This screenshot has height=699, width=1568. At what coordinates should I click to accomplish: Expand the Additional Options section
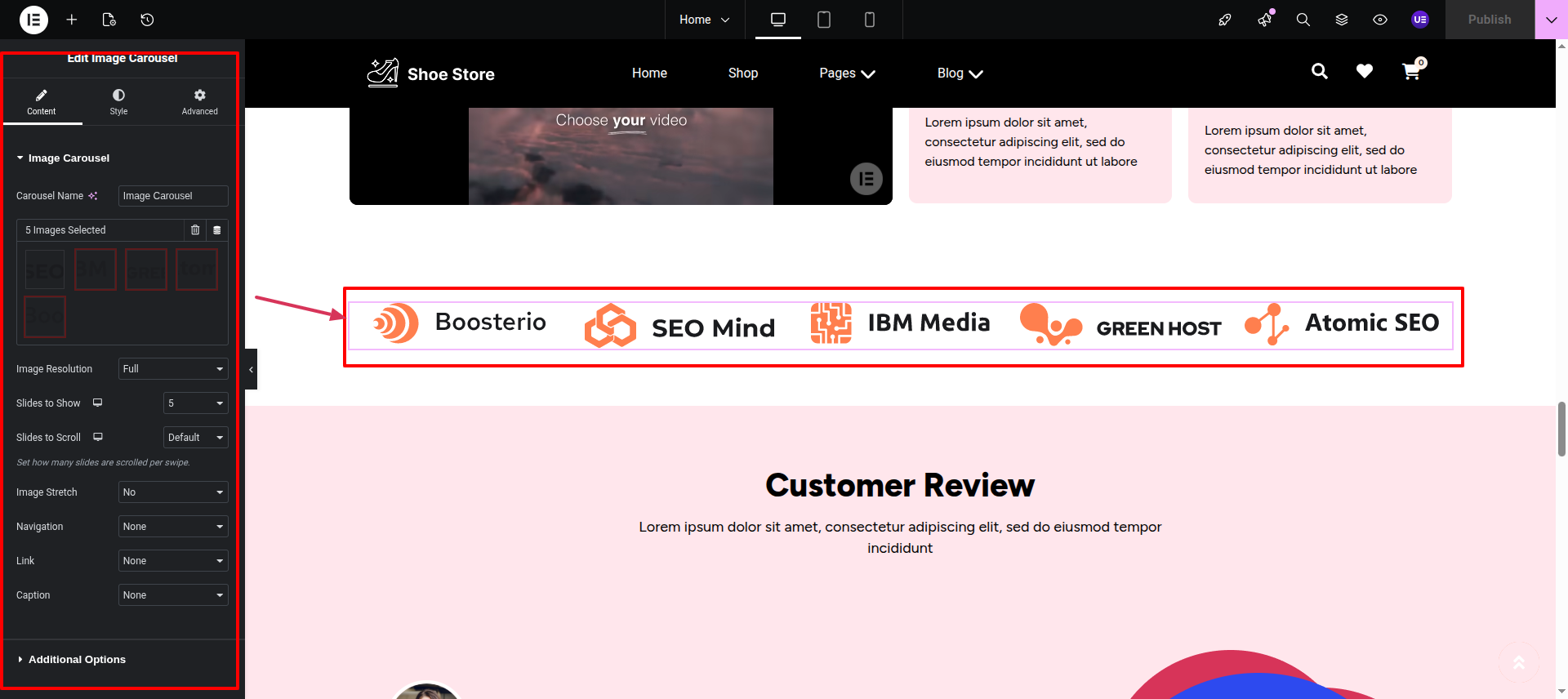(x=77, y=660)
